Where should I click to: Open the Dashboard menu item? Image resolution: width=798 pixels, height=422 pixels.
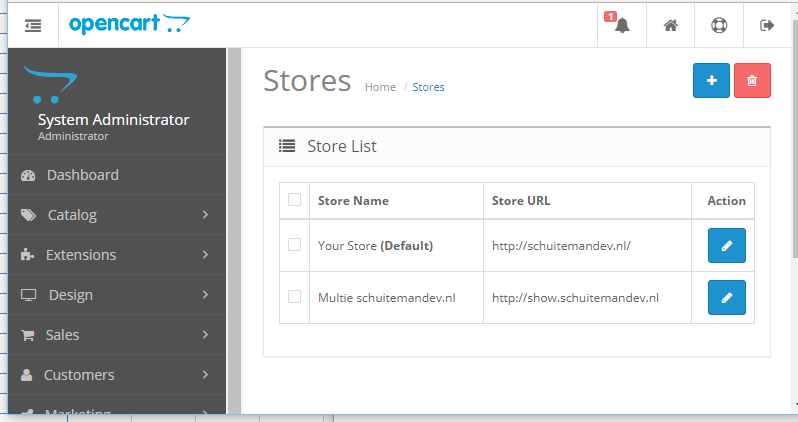click(117, 175)
